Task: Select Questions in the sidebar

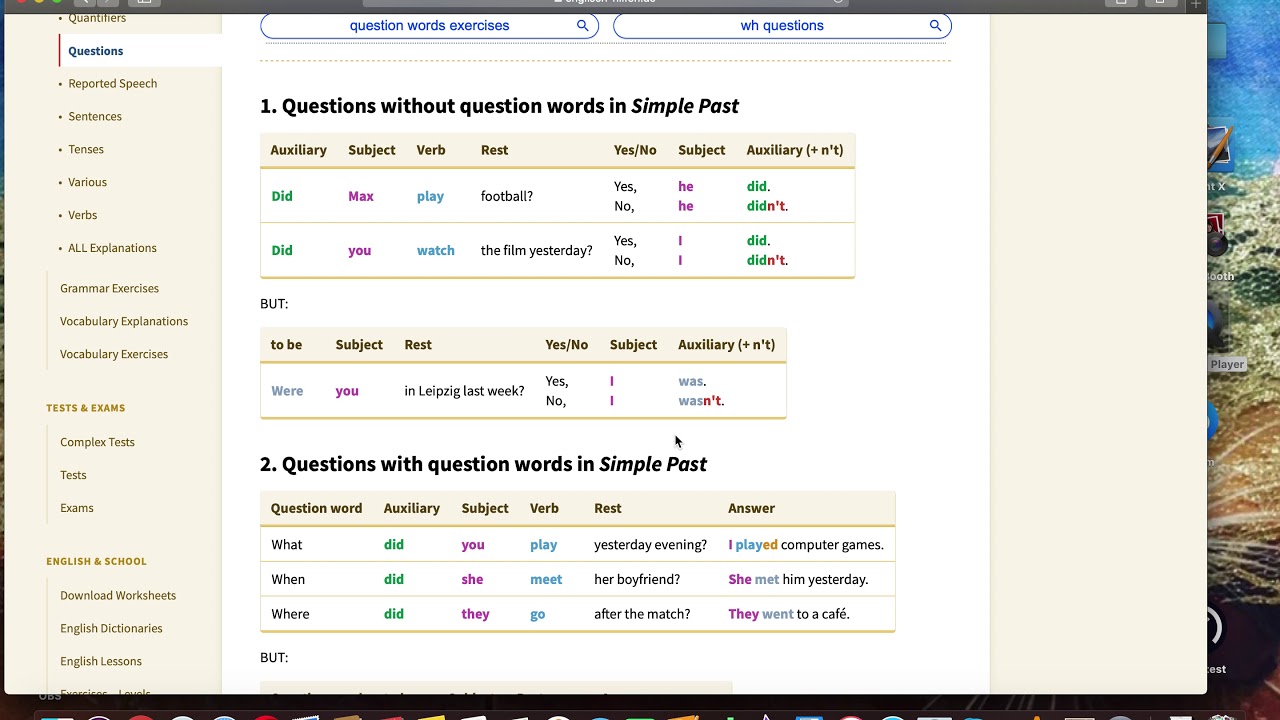Action: [x=96, y=51]
